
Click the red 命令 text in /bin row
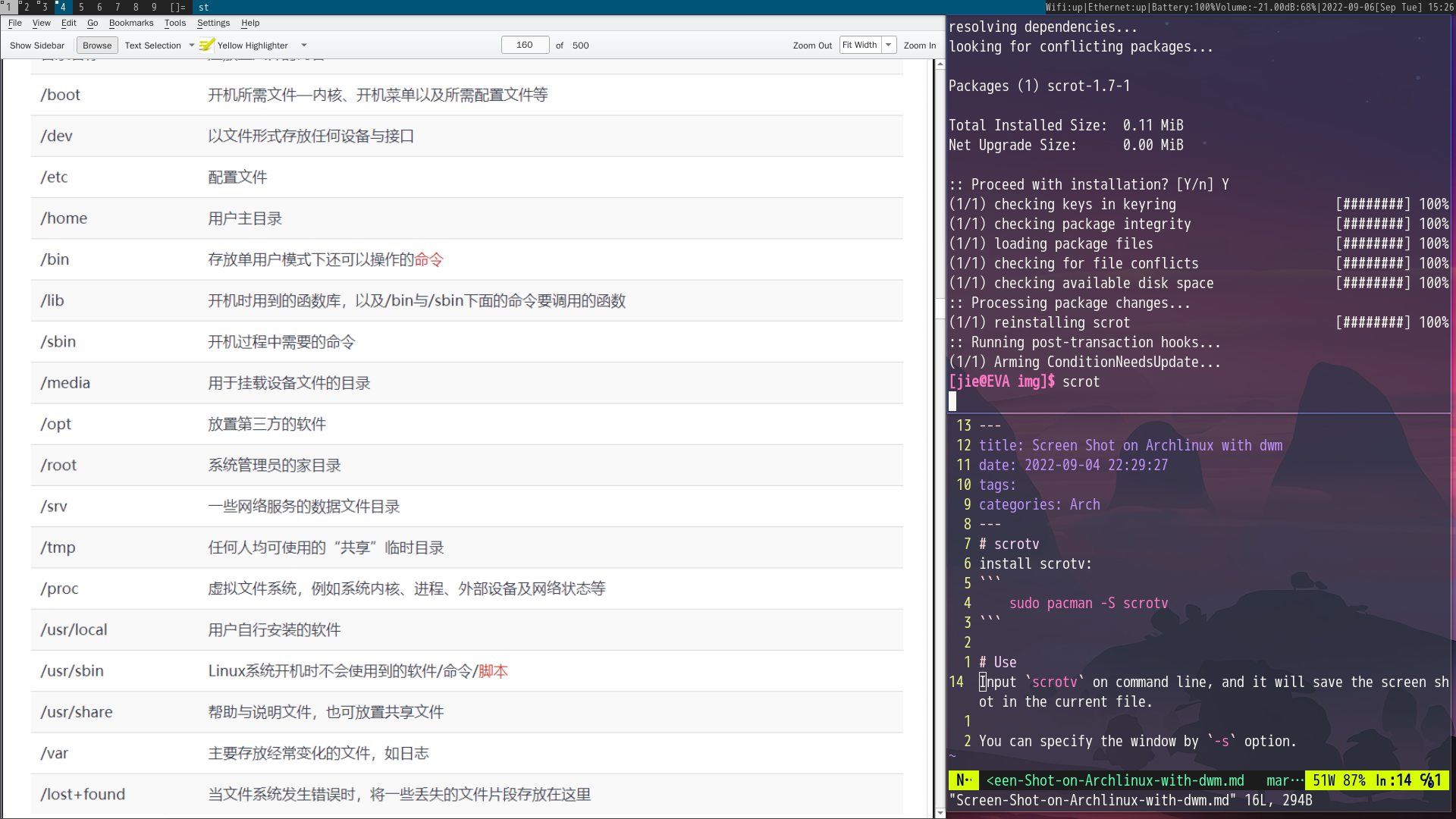click(x=428, y=259)
